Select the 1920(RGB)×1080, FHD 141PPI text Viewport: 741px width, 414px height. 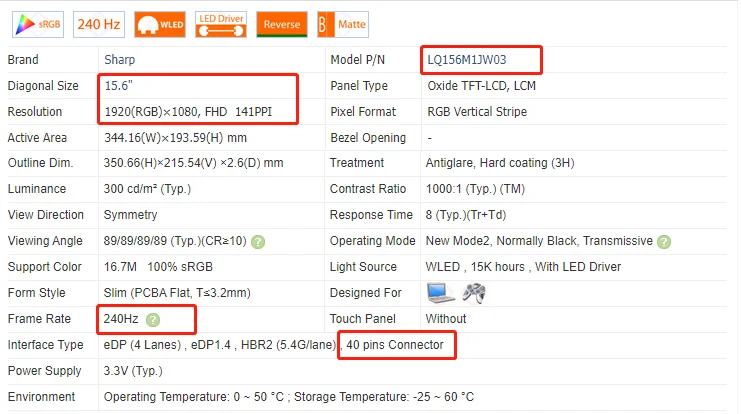tap(188, 112)
